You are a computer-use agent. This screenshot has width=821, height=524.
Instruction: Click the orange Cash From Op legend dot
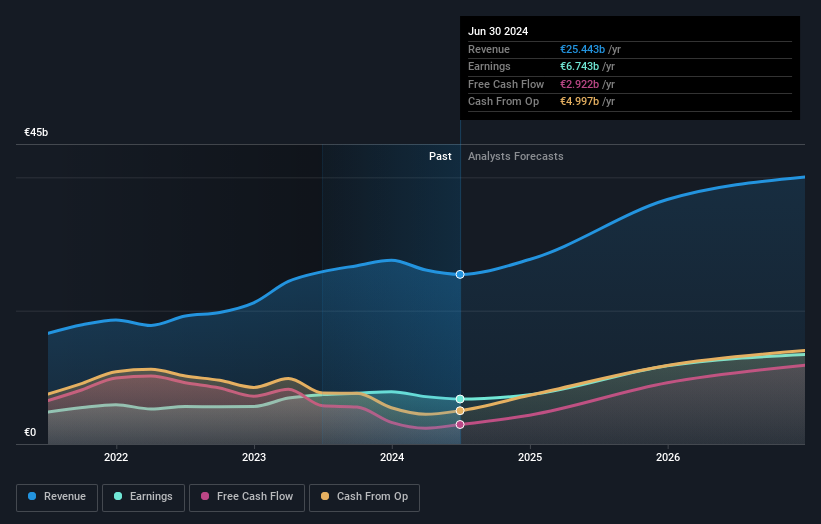click(325, 496)
